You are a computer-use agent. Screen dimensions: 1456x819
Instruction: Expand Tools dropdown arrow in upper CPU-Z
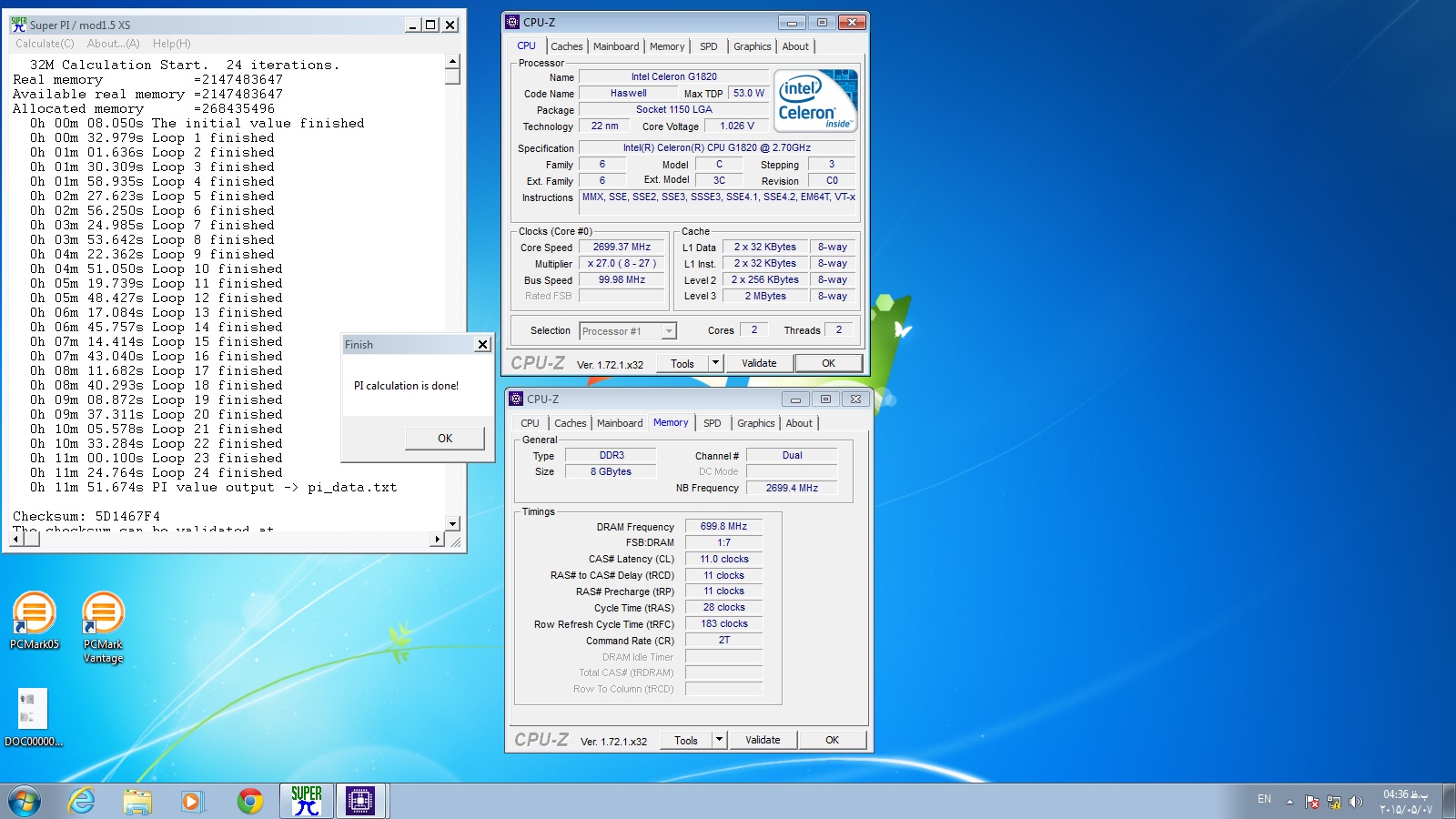point(715,363)
